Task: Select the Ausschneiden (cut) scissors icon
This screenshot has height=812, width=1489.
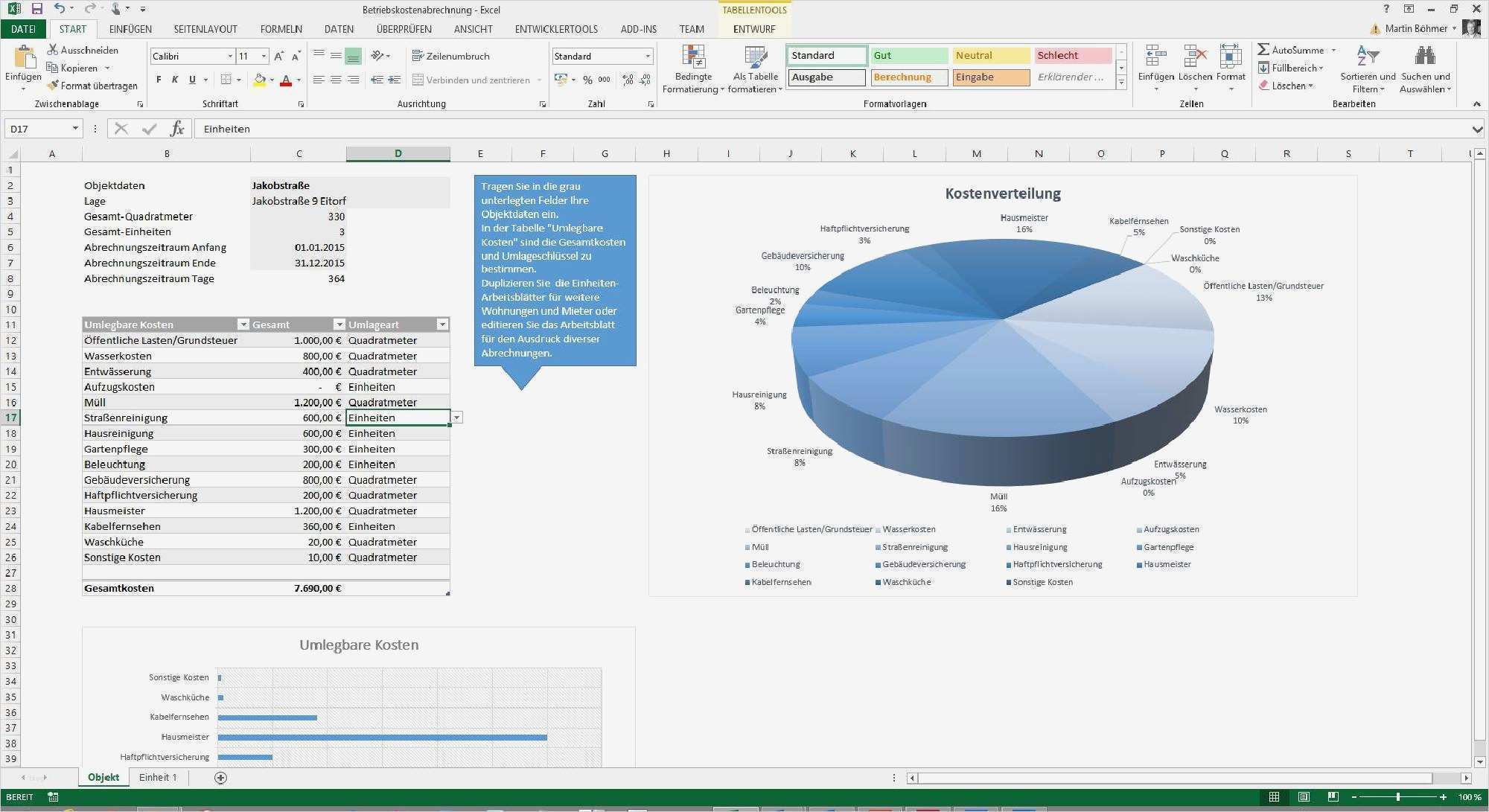Action: (53, 50)
